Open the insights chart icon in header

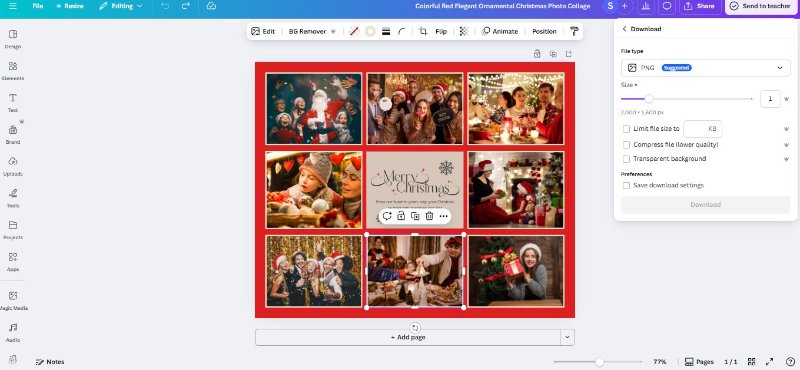pyautogui.click(x=645, y=6)
